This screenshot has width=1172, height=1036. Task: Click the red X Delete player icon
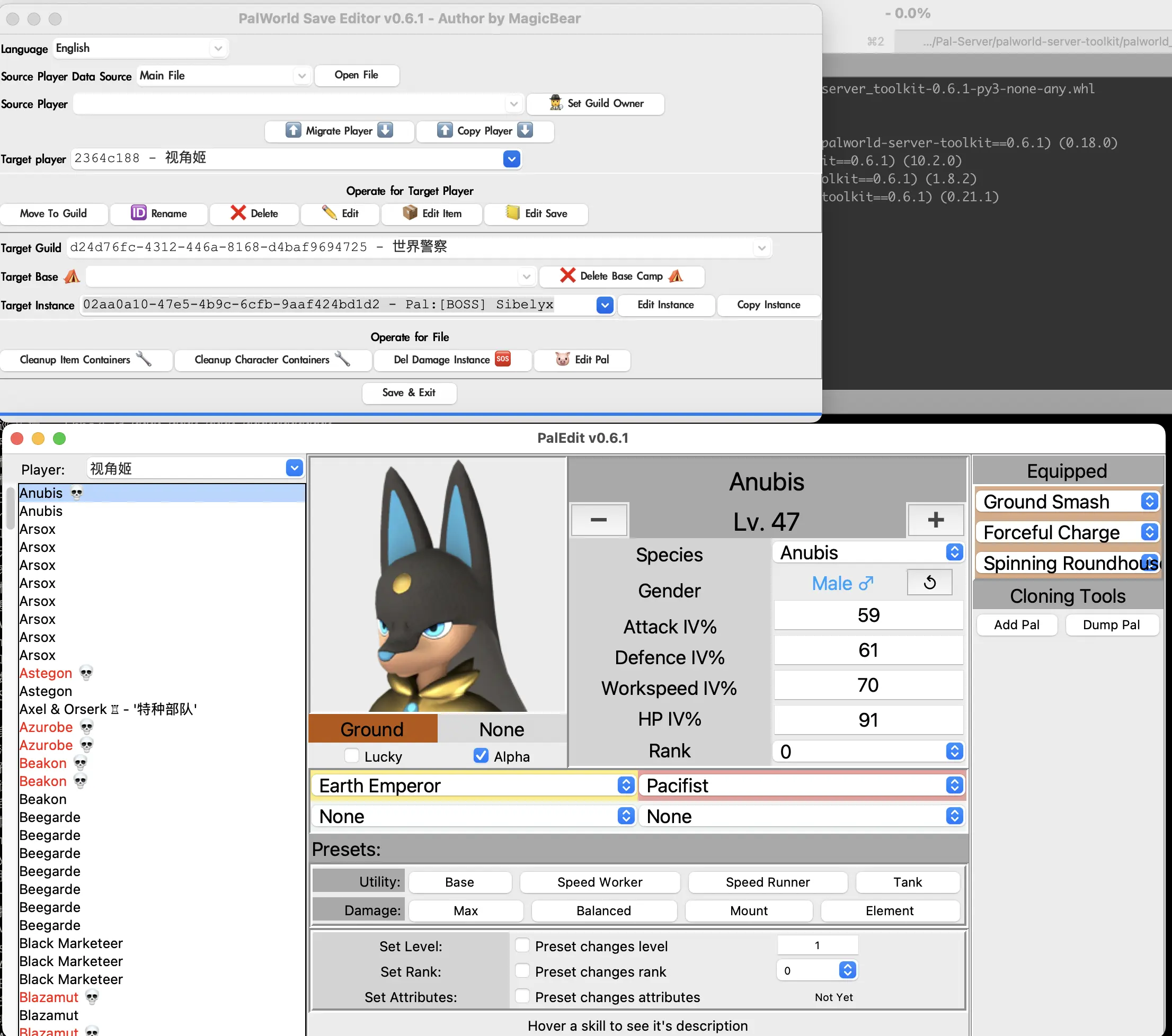238,213
